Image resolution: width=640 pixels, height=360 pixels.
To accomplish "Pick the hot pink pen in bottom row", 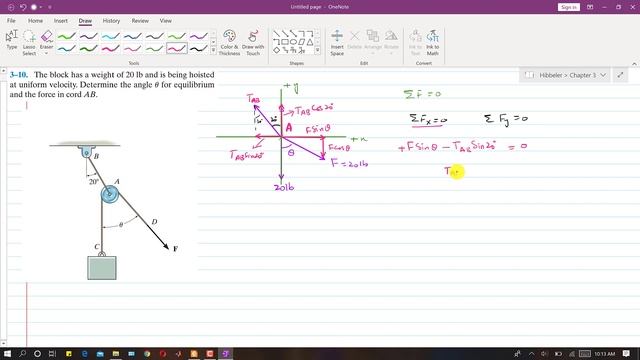I will click(111, 49).
